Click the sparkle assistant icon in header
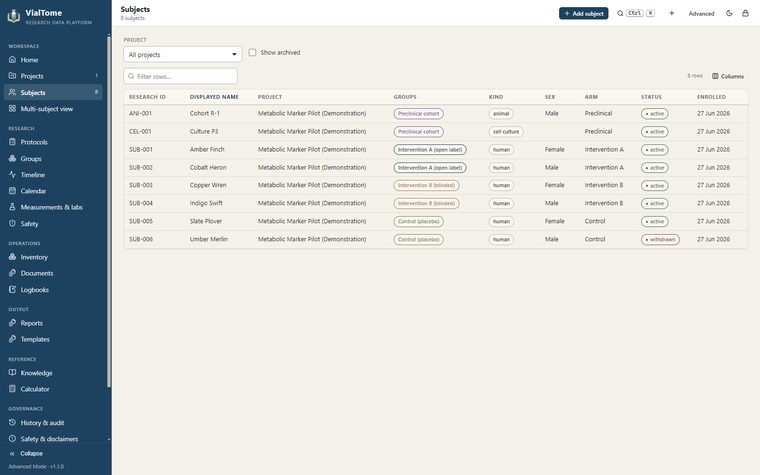 672,14
